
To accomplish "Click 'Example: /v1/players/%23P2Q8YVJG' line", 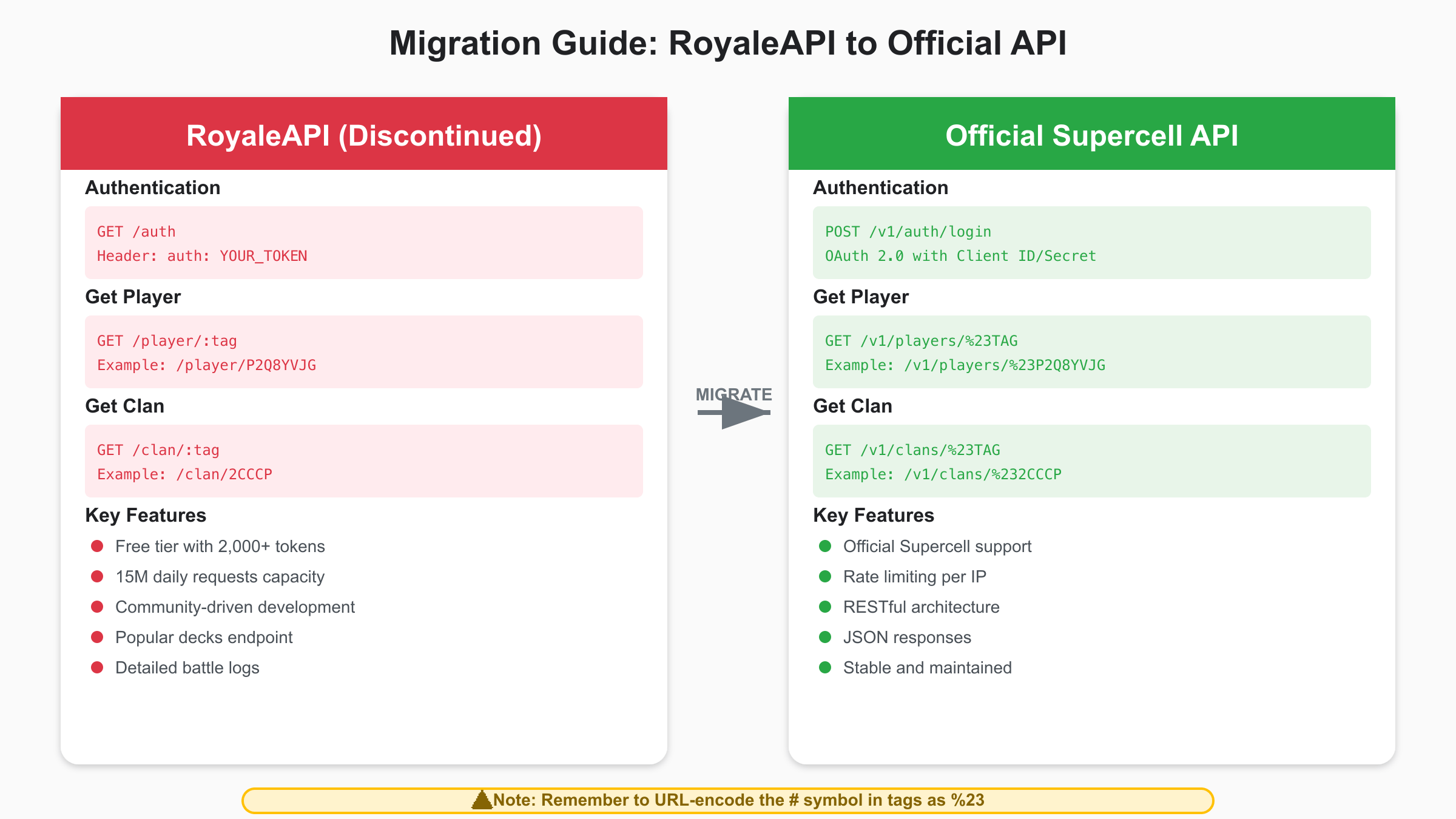I will [x=965, y=365].
